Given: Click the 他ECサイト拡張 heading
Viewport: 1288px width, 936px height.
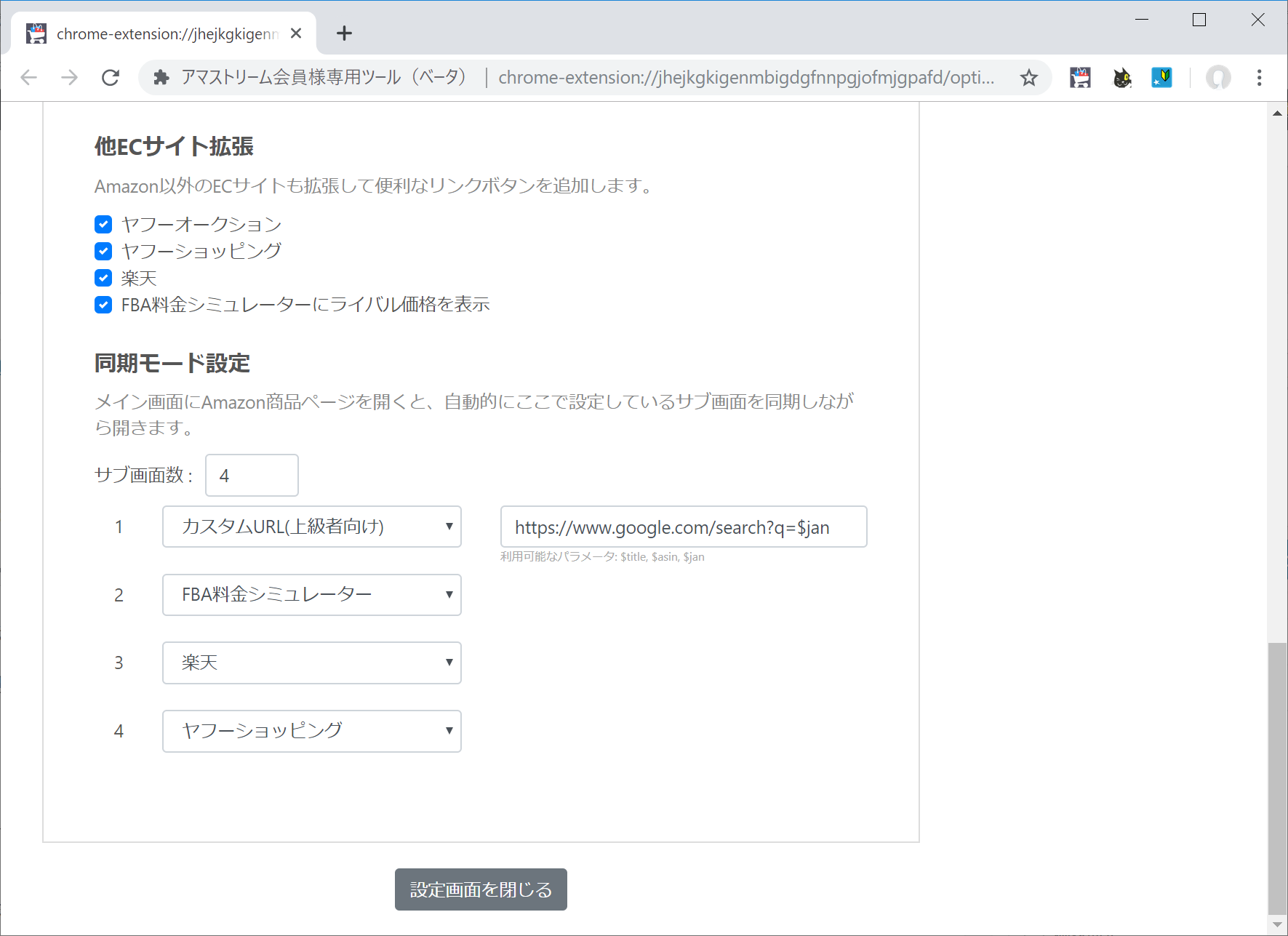Looking at the screenshot, I should (174, 146).
